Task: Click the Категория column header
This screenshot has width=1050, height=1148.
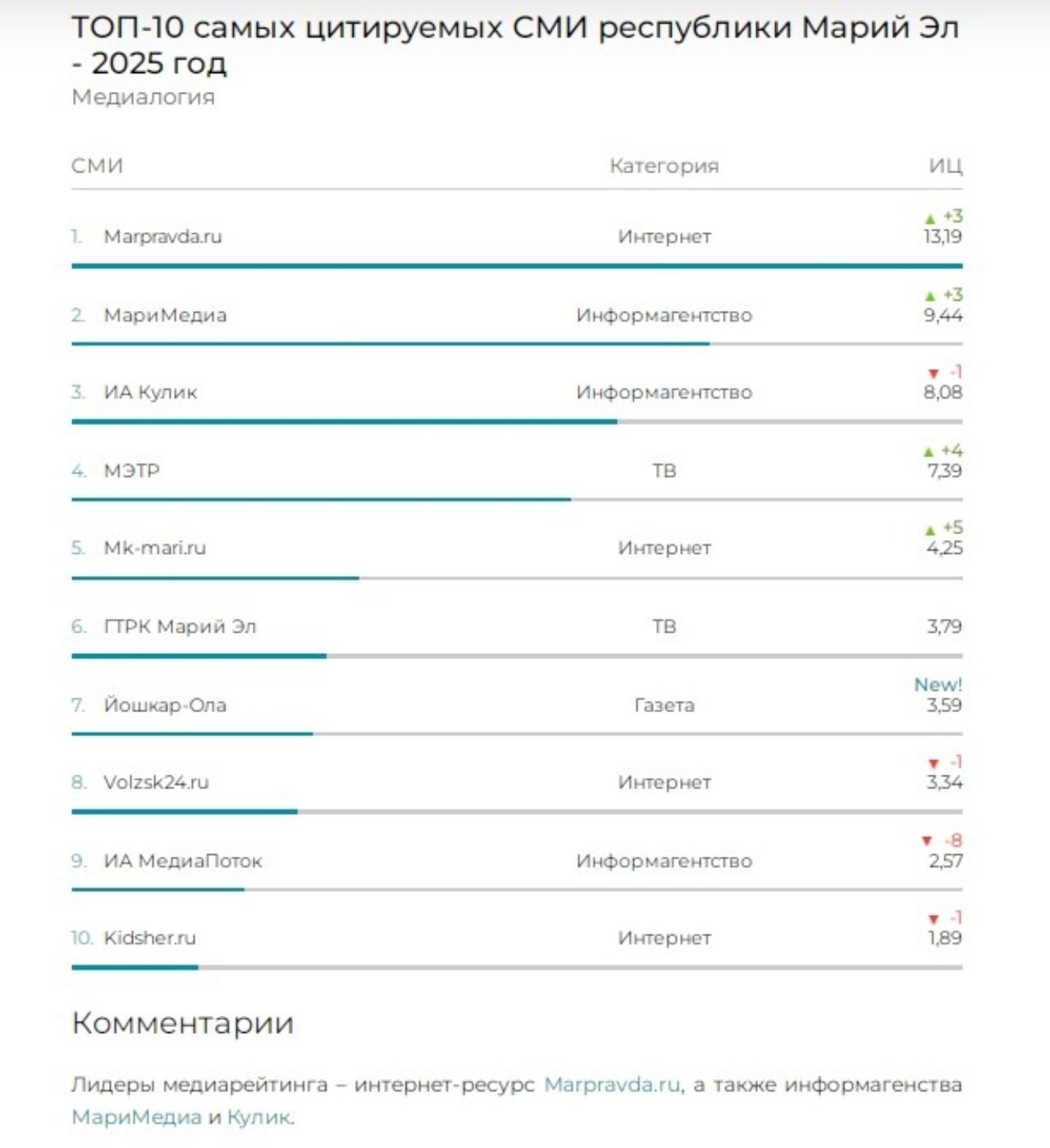Action: coord(664,166)
